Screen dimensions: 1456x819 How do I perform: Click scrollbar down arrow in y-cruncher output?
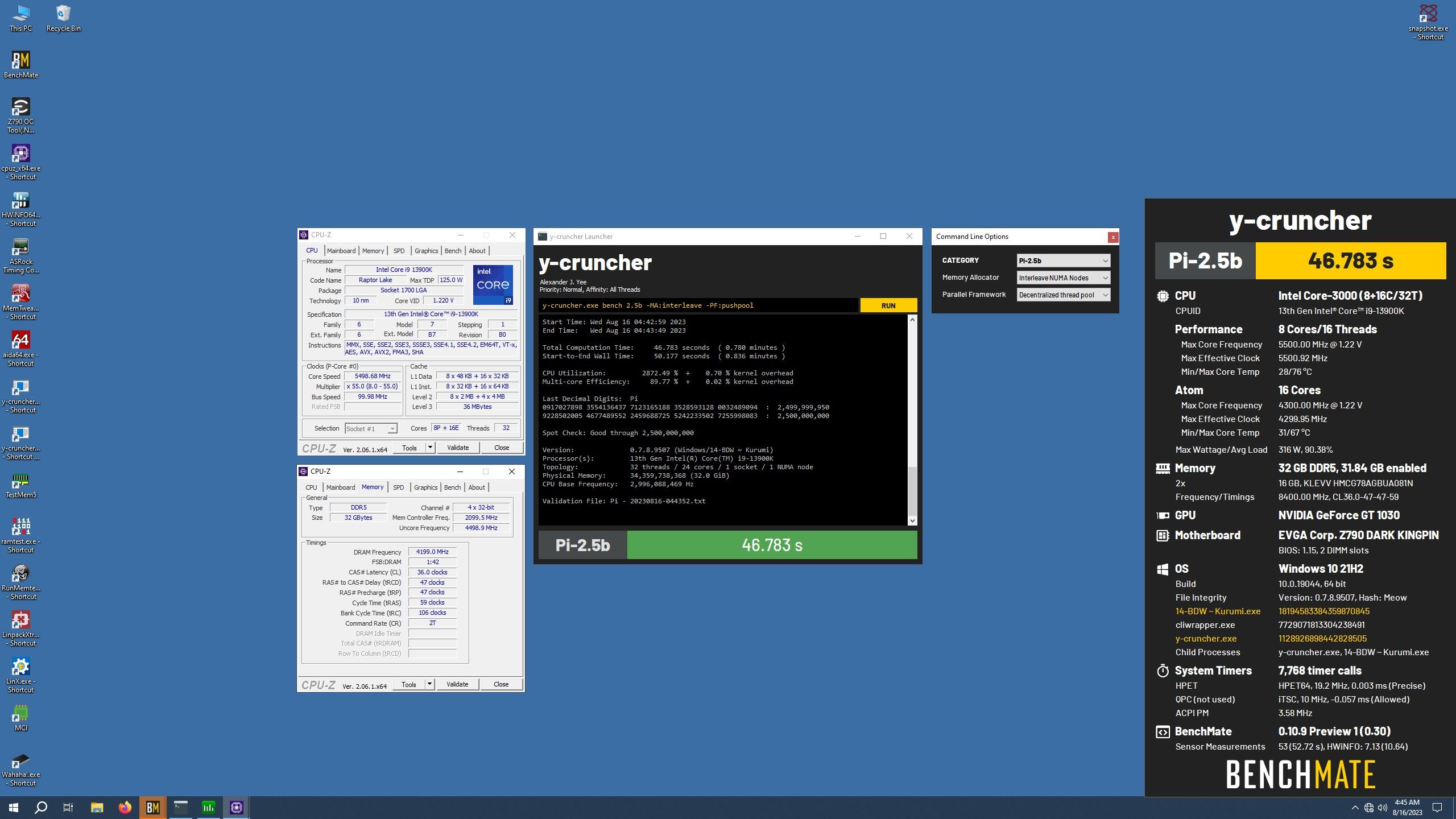(912, 521)
